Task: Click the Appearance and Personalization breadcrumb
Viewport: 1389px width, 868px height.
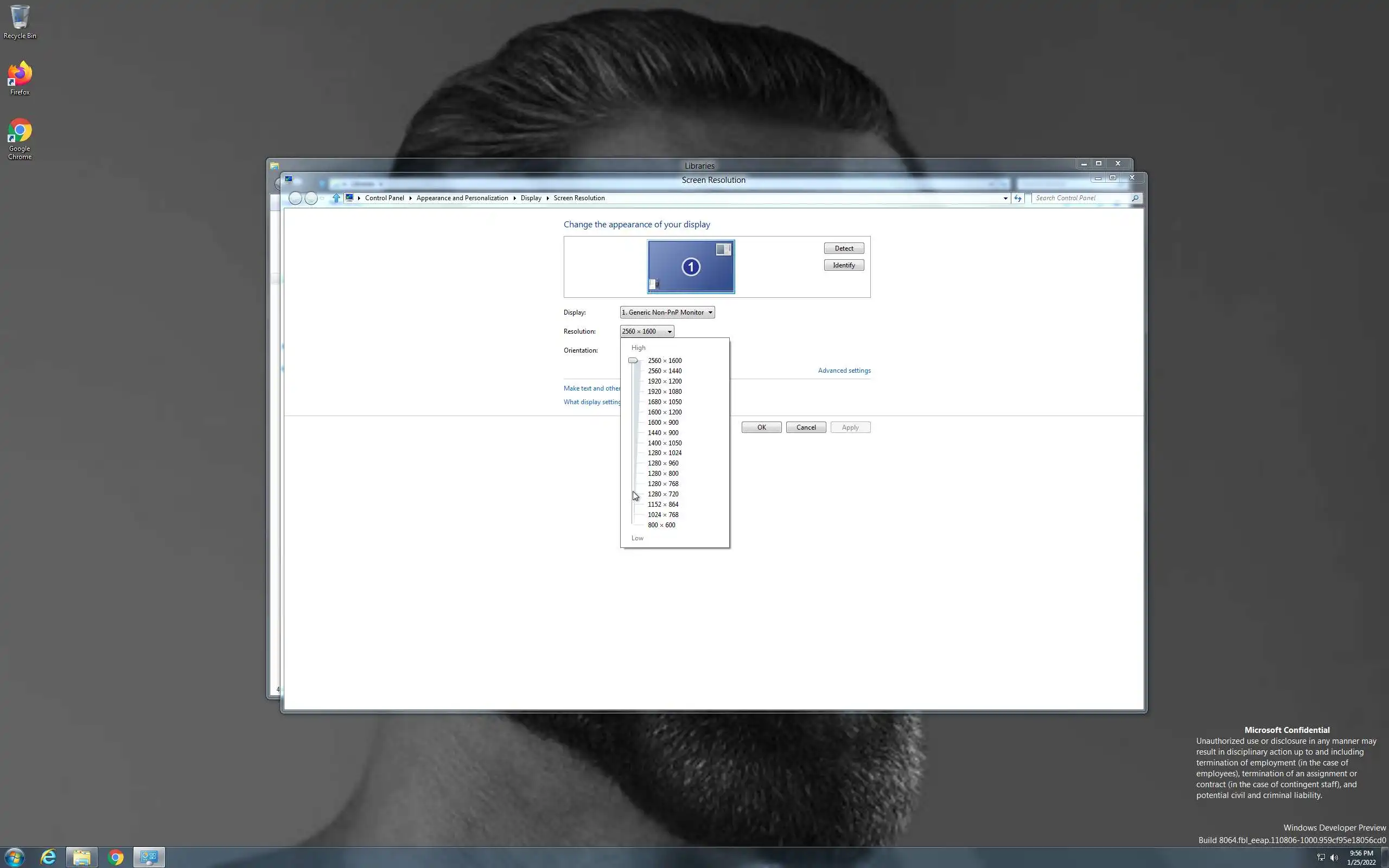Action: point(462,198)
